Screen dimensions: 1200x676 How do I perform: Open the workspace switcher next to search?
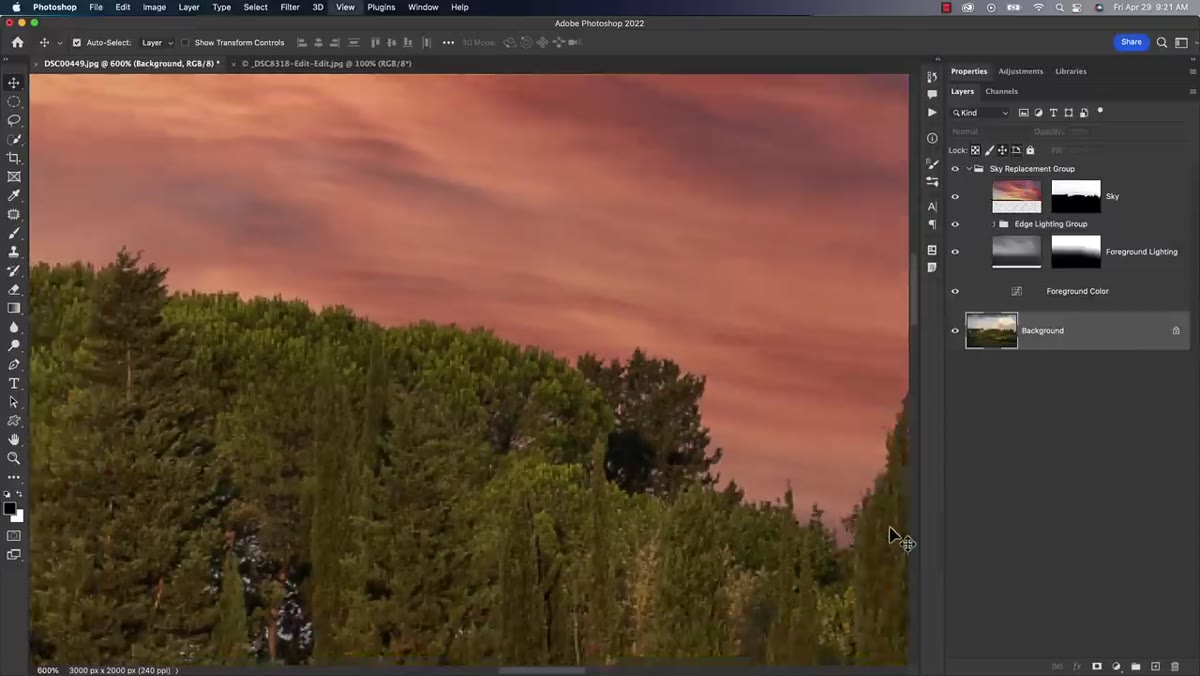pos(1183,43)
